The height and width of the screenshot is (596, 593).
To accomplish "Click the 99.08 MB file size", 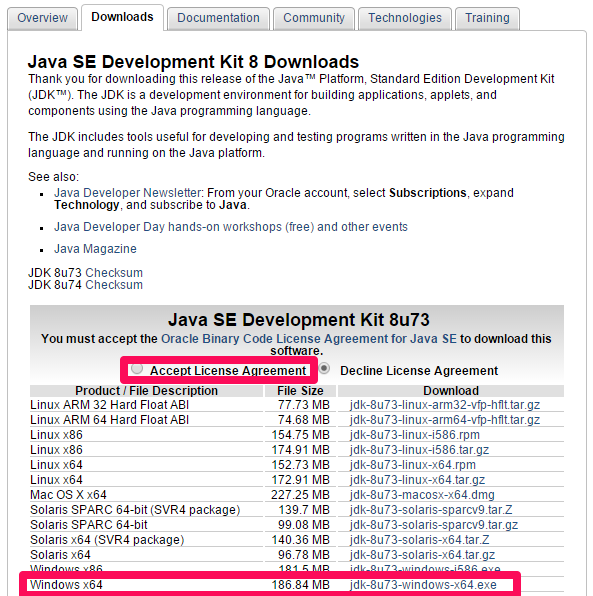I will [x=304, y=525].
